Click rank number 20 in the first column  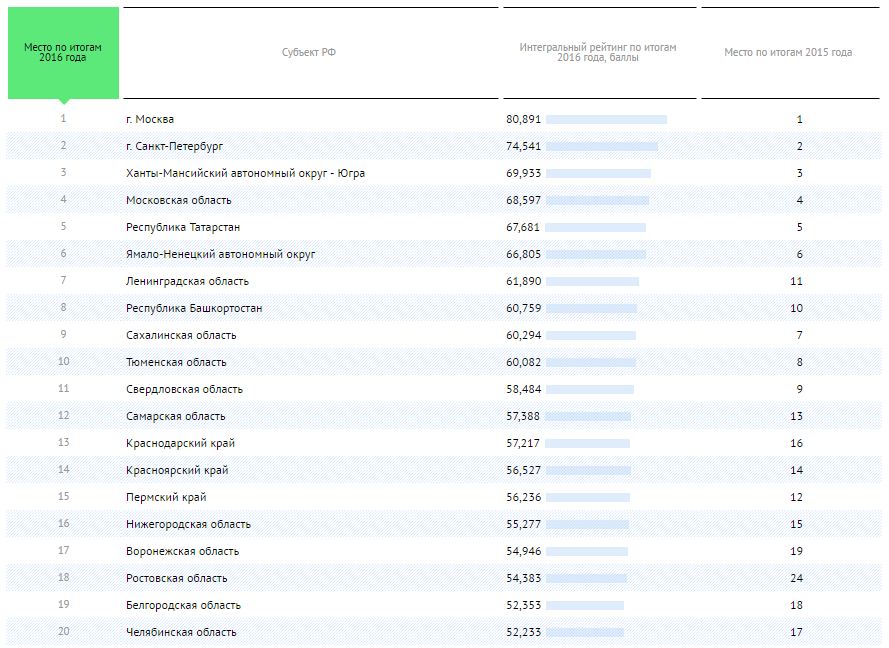[x=63, y=633]
